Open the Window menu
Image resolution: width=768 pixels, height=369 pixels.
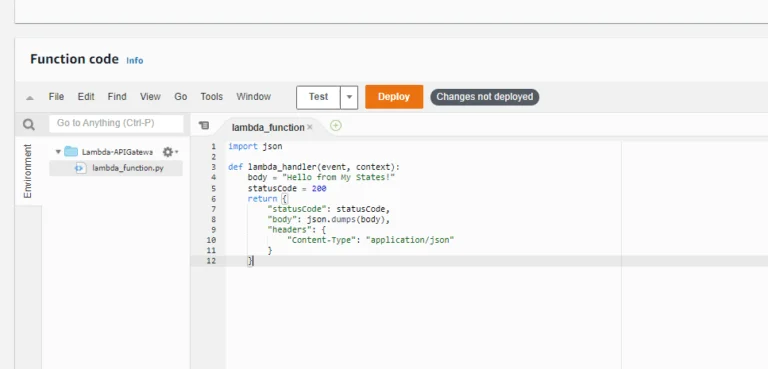254,97
